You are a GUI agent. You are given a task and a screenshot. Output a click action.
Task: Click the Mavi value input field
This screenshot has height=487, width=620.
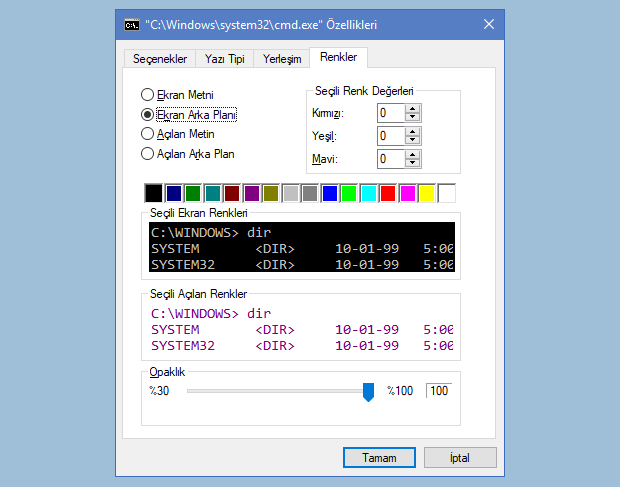tap(391, 159)
